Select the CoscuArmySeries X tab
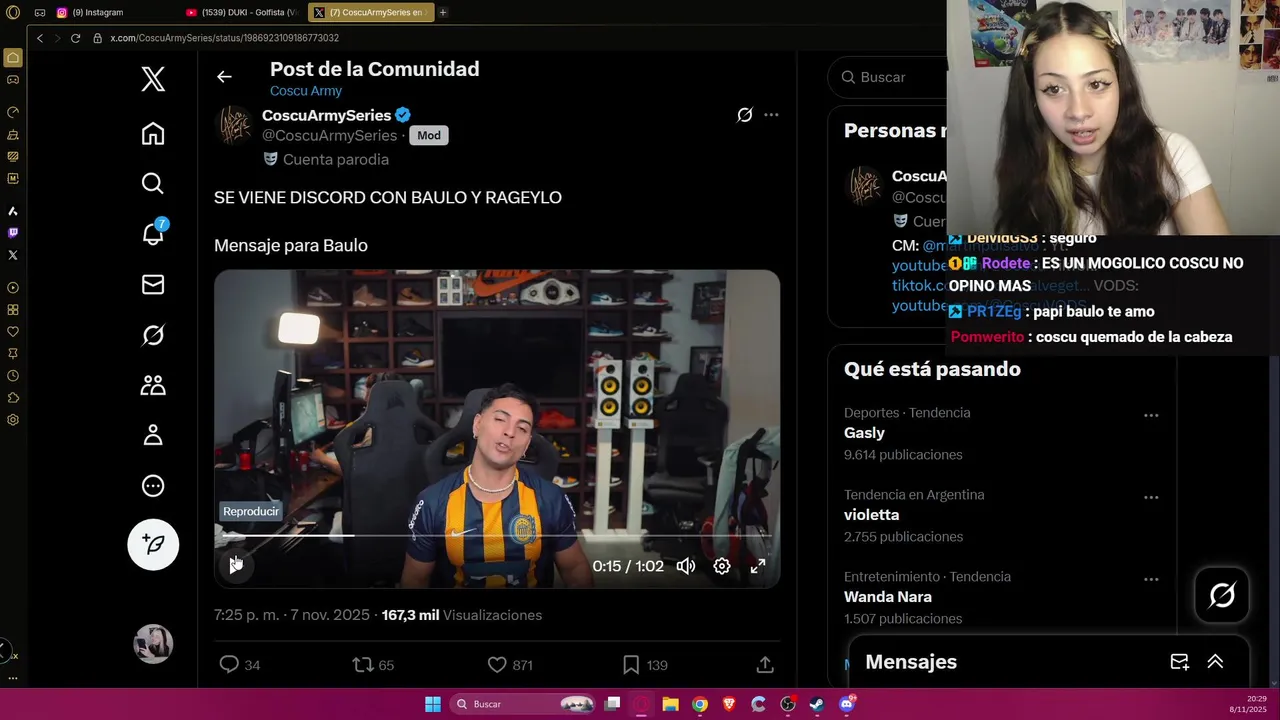This screenshot has height=720, width=1280. pos(369,12)
